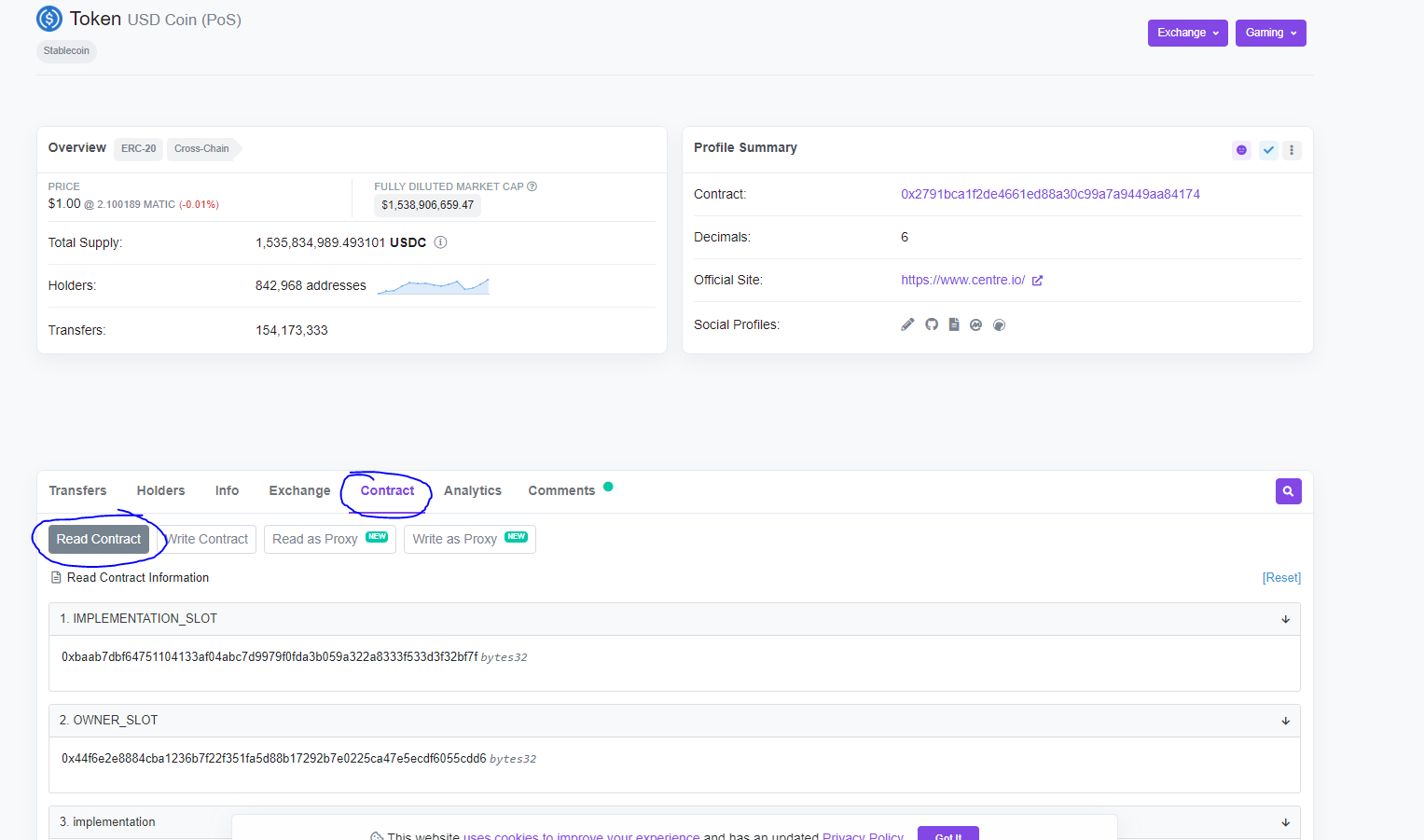The width and height of the screenshot is (1424, 840).
Task: Switch to the Info tab
Action: tap(227, 490)
